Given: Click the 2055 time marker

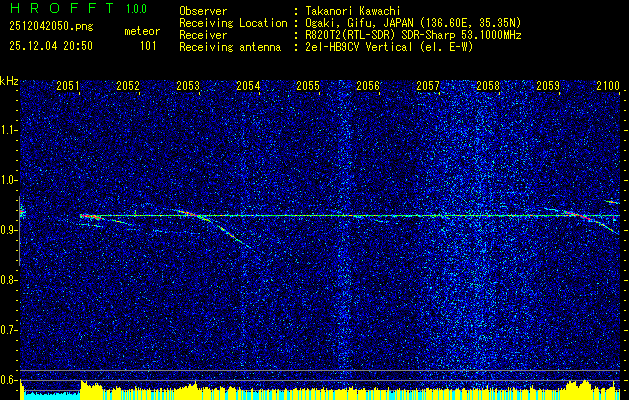Looking at the screenshot, I should click(x=308, y=86).
